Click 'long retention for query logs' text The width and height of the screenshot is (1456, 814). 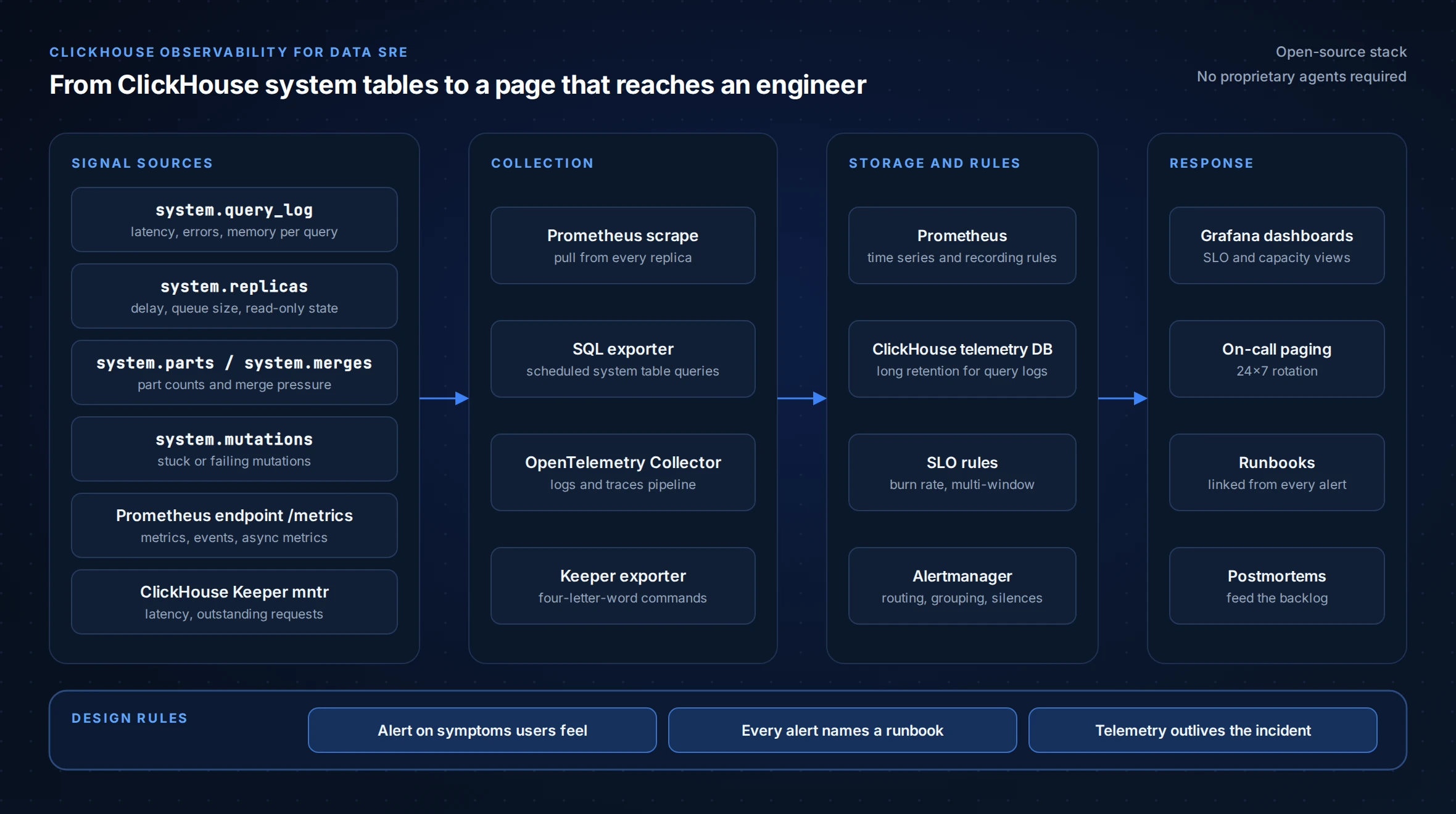pos(962,371)
